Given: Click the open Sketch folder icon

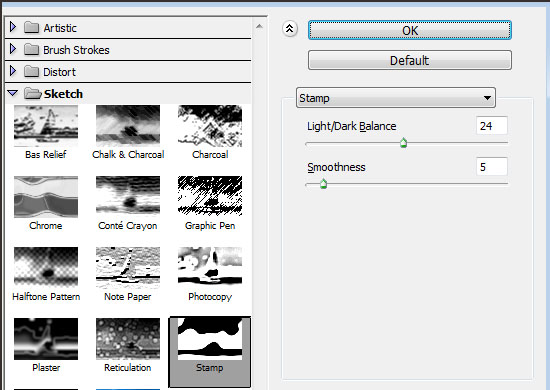Looking at the screenshot, I should (x=33, y=94).
